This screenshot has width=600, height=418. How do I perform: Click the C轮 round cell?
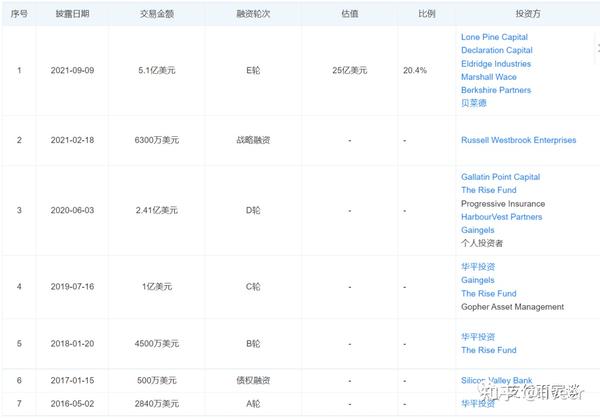click(253, 287)
